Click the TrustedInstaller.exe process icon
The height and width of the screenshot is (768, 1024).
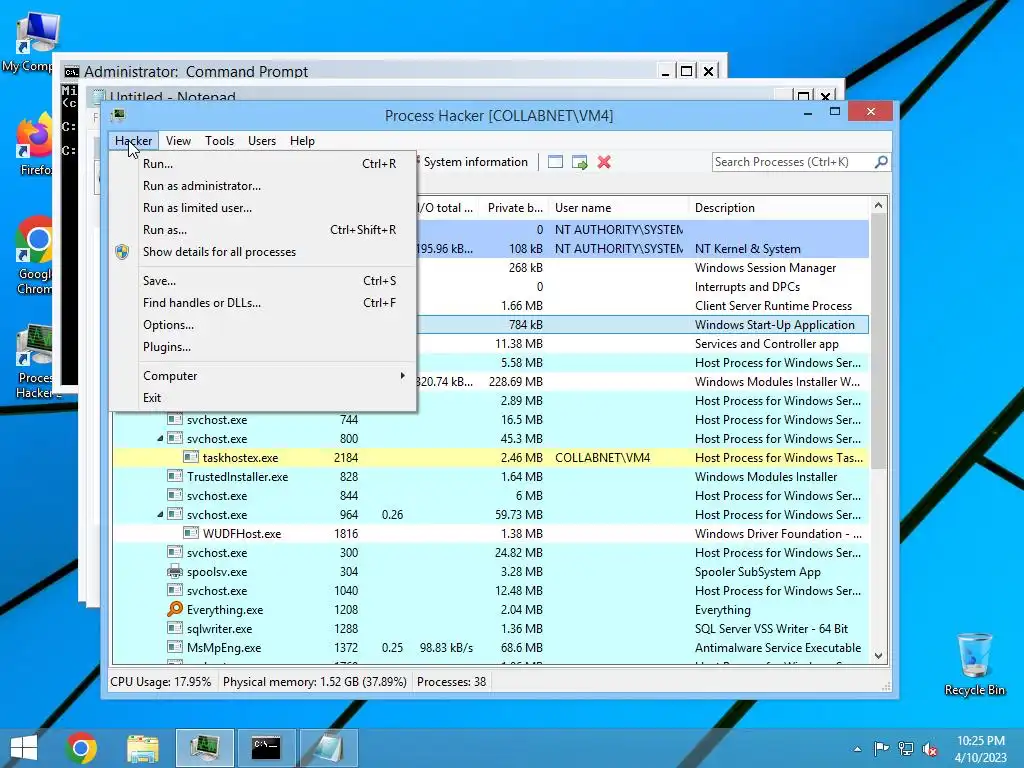(x=174, y=476)
